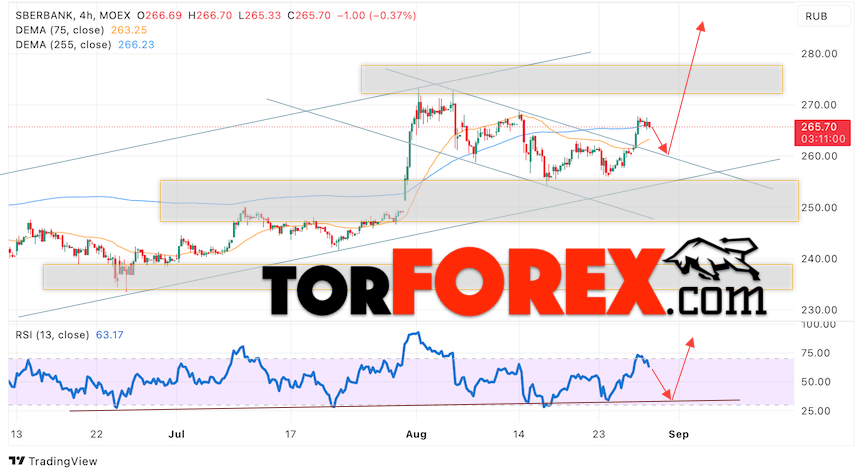Click the Jul date label on time axis
The height and width of the screenshot is (476, 863).
click(x=176, y=434)
